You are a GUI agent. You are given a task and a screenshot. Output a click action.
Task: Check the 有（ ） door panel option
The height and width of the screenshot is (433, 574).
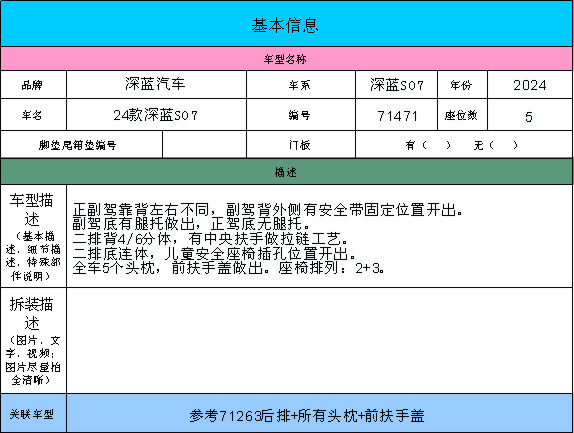pyautogui.click(x=428, y=145)
